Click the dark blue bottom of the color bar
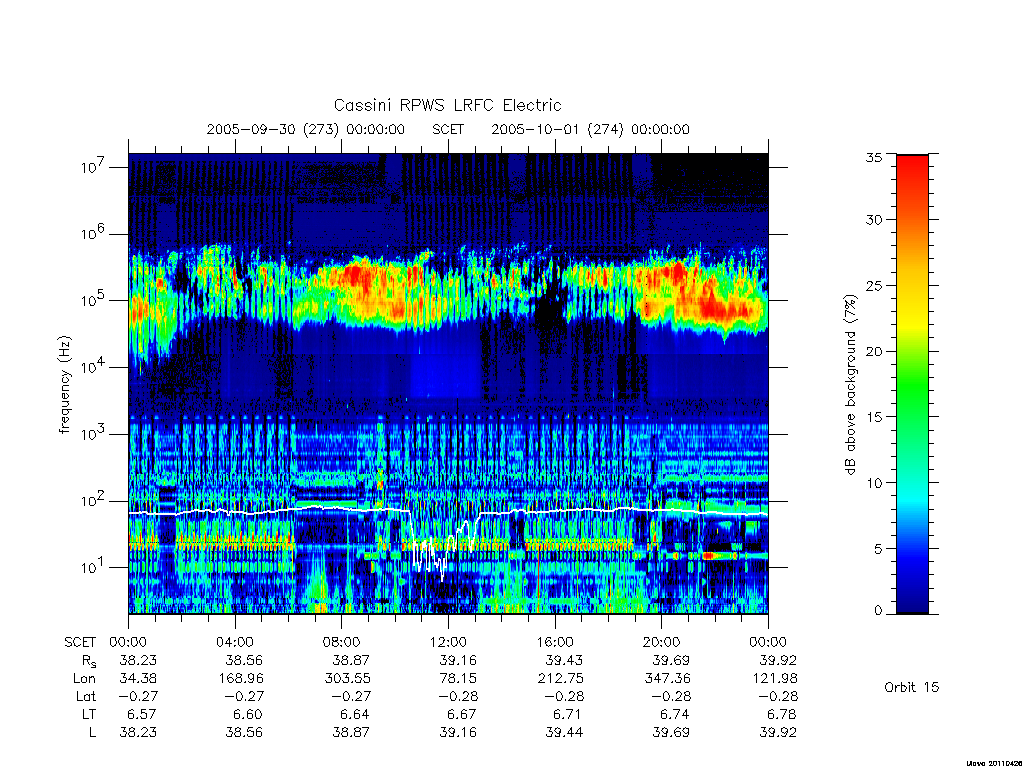This screenshot has width=1024, height=768. (x=912, y=601)
